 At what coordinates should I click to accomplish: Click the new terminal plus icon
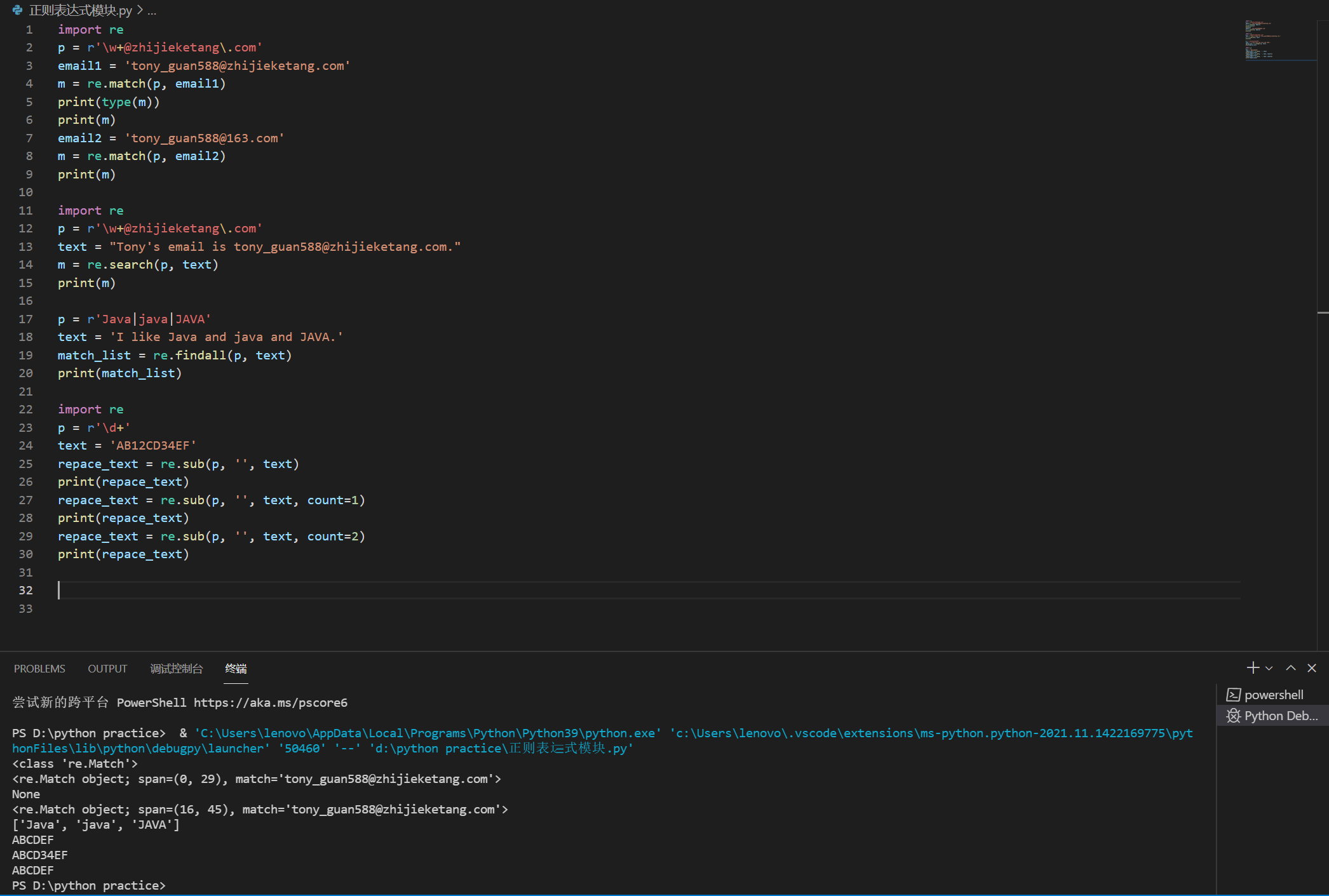pos(1252,667)
